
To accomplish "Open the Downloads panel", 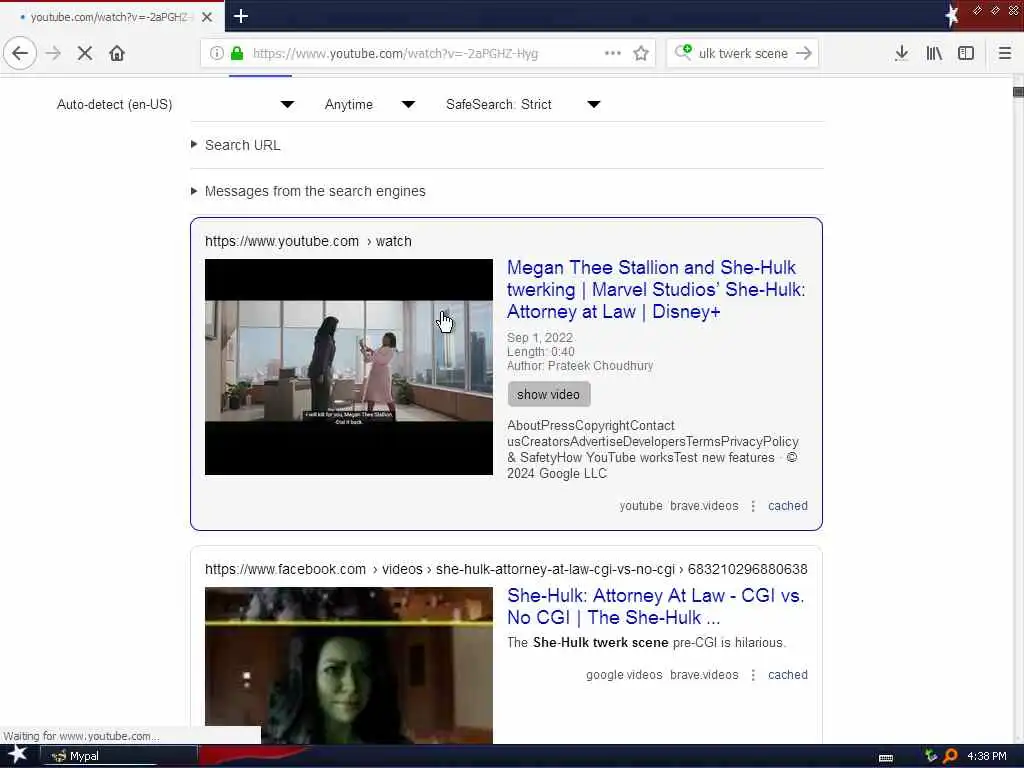I will coord(902,53).
